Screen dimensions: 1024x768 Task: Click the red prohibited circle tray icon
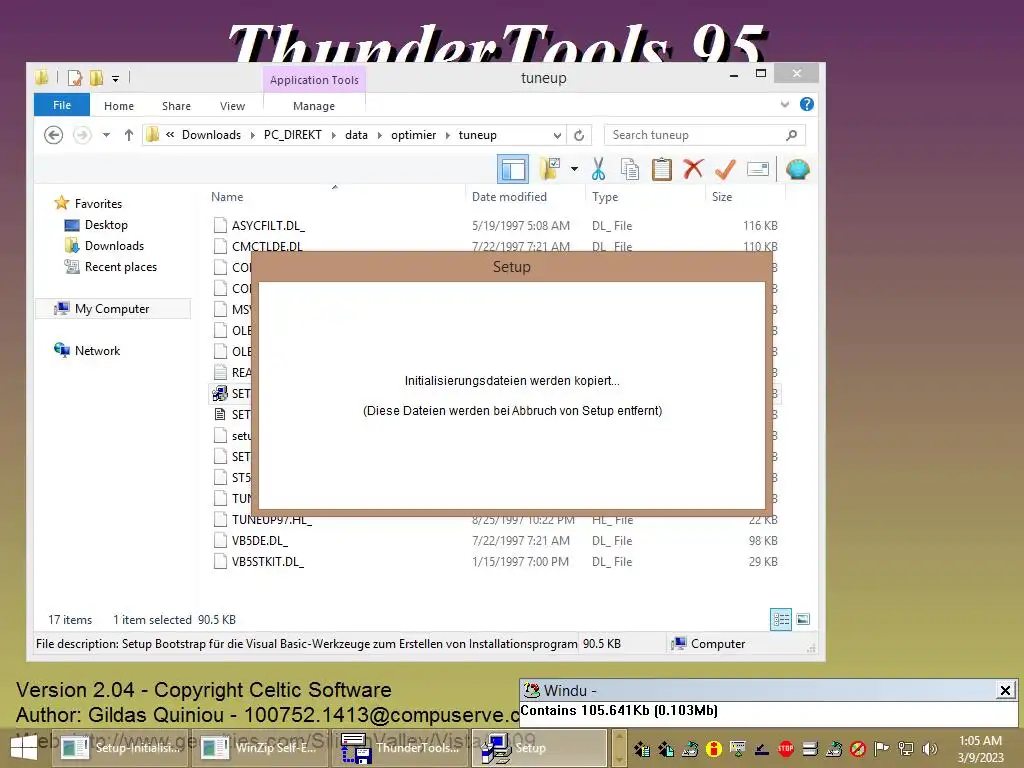pyautogui.click(x=858, y=748)
